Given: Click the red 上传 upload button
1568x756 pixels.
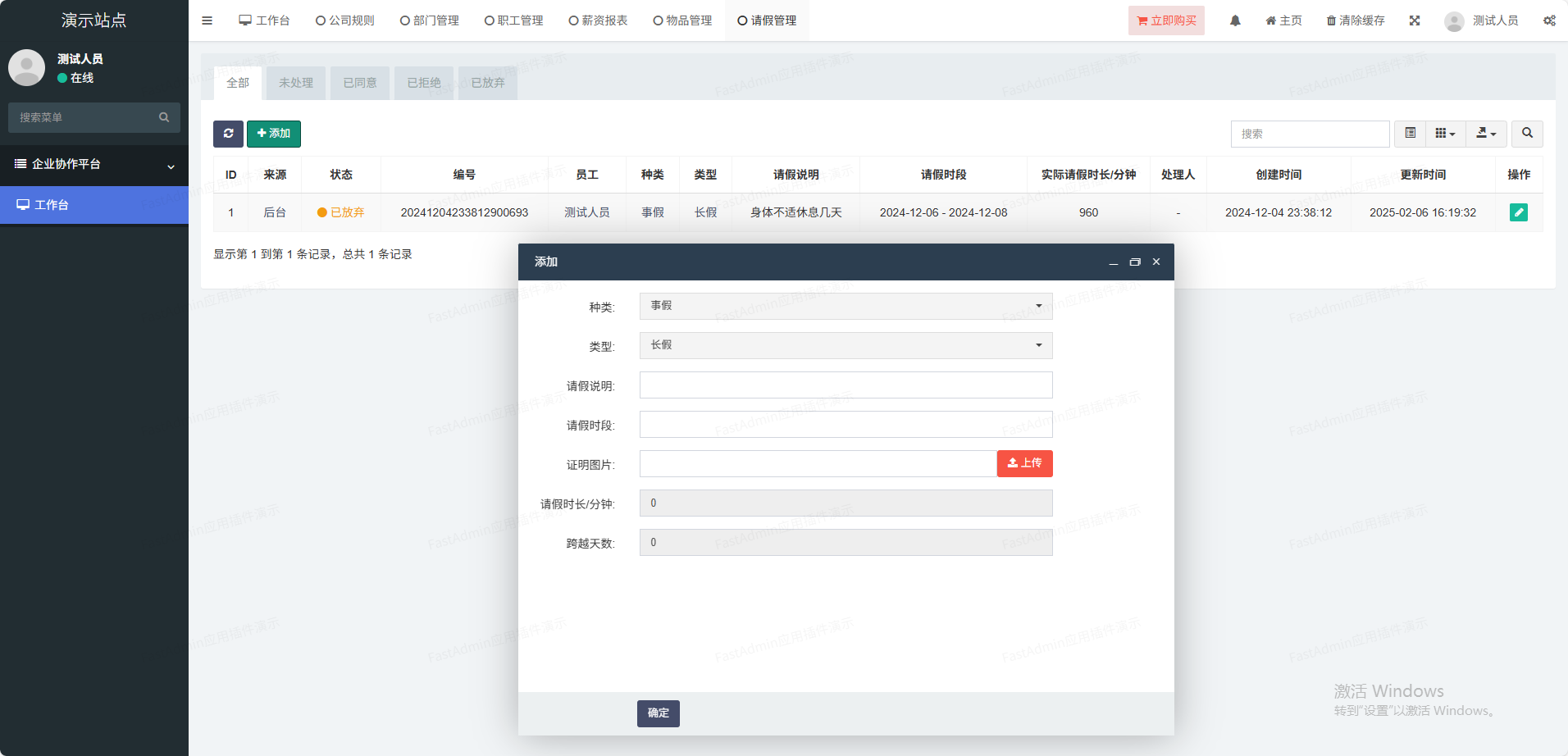Looking at the screenshot, I should [x=1024, y=463].
